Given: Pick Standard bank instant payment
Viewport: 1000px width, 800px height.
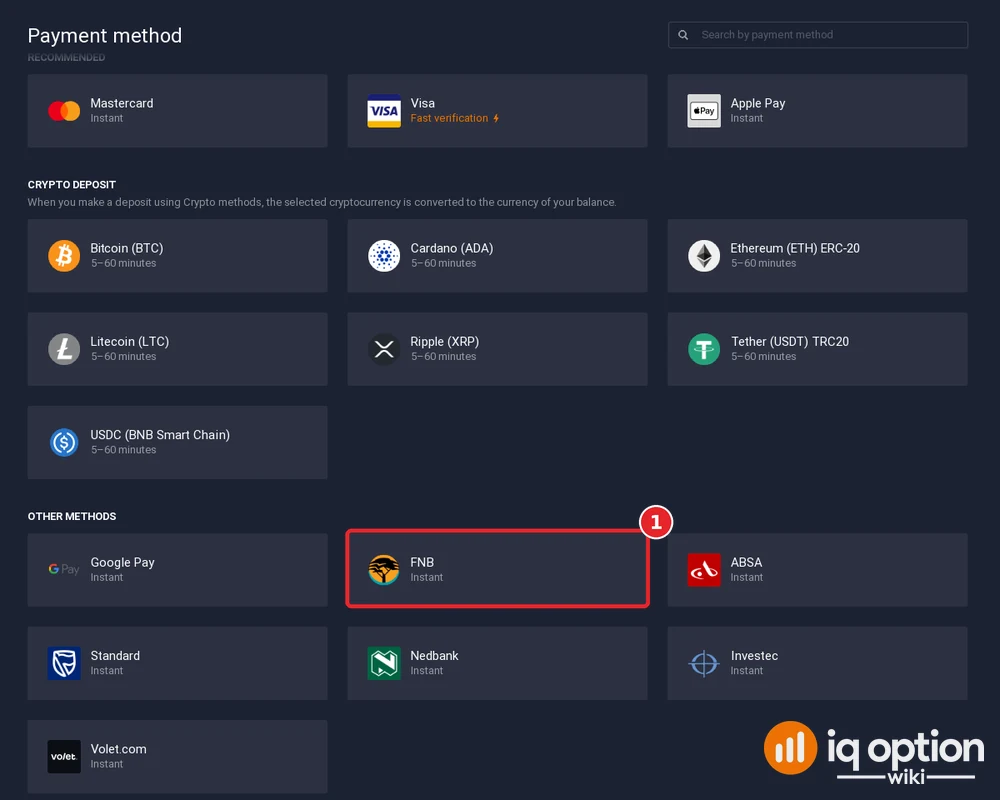Looking at the screenshot, I should point(177,663).
